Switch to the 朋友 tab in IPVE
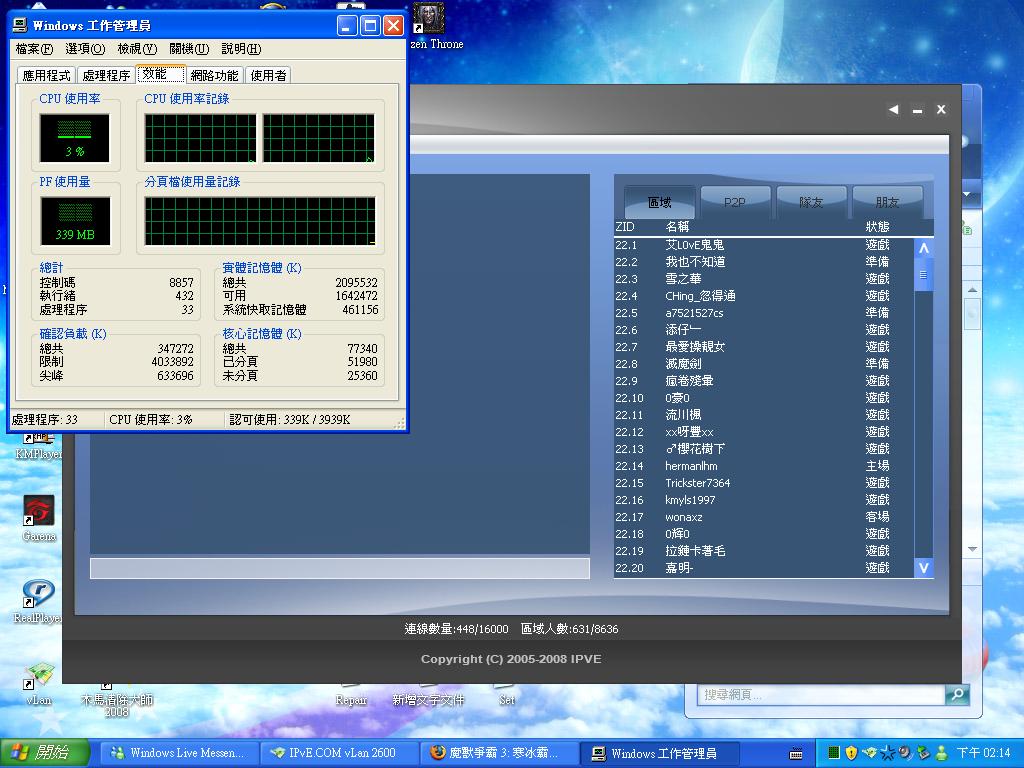Image resolution: width=1024 pixels, height=768 pixels. coord(887,202)
